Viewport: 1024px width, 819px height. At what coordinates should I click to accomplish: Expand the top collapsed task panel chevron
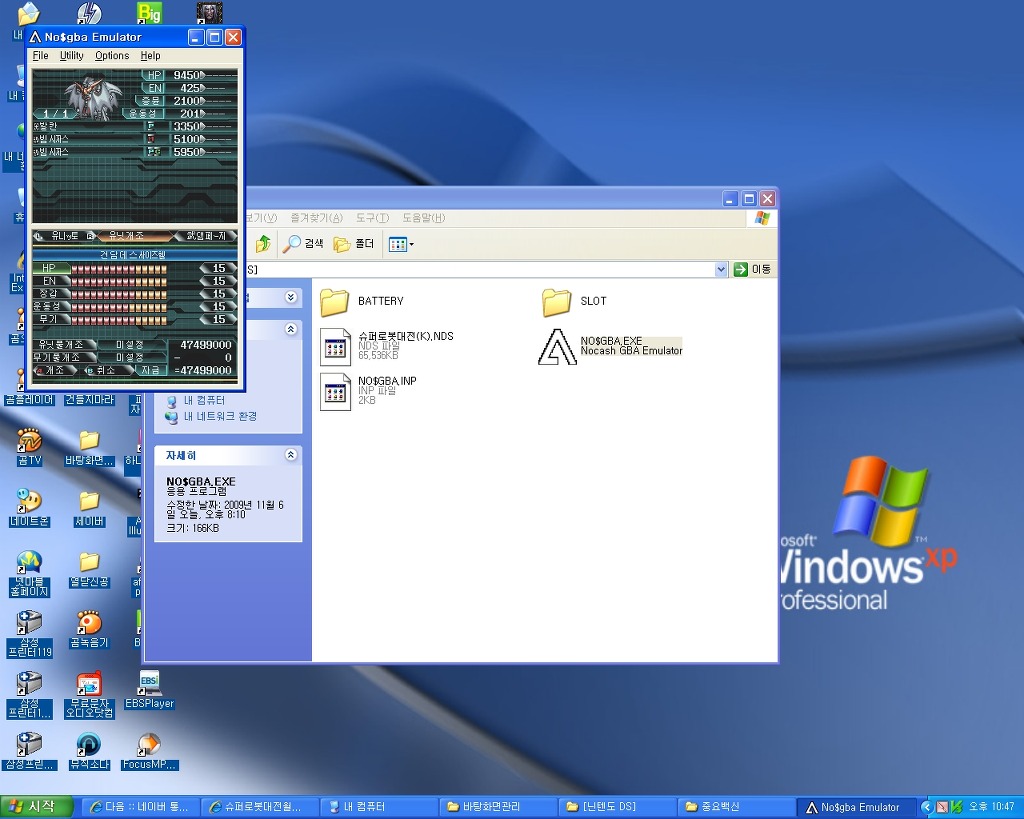[x=291, y=297]
